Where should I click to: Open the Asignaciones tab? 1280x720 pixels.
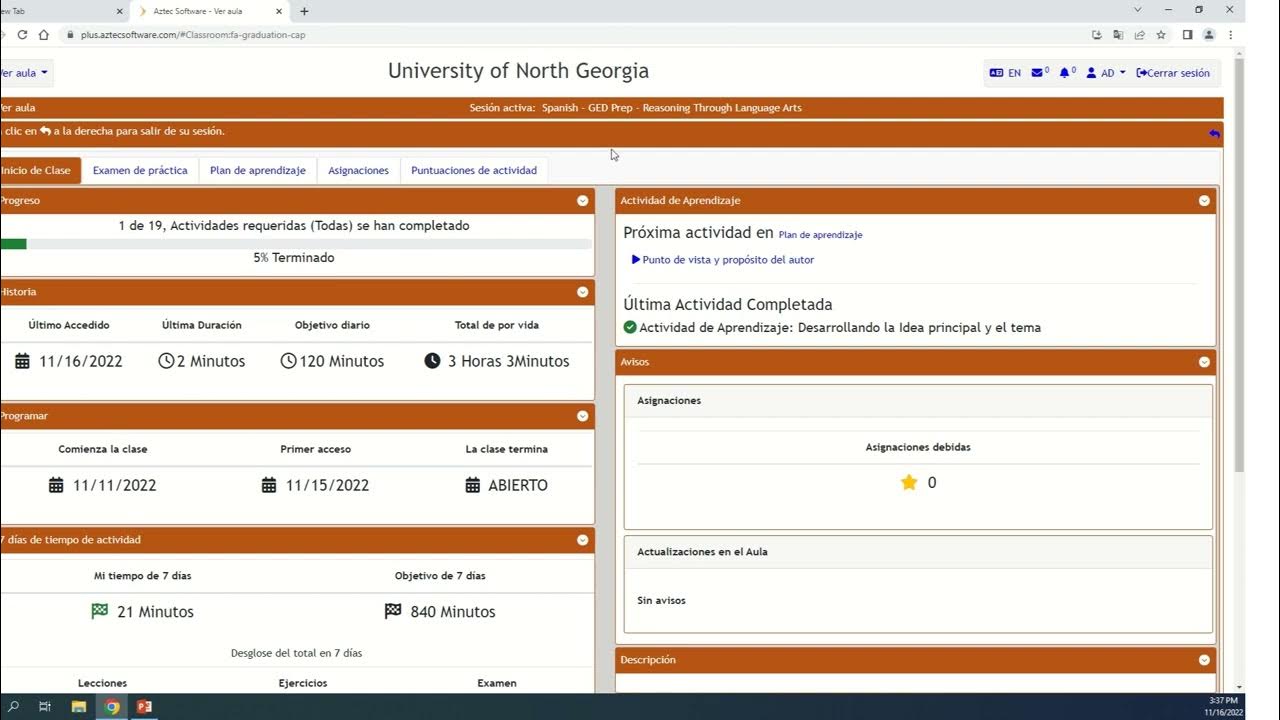tap(358, 170)
